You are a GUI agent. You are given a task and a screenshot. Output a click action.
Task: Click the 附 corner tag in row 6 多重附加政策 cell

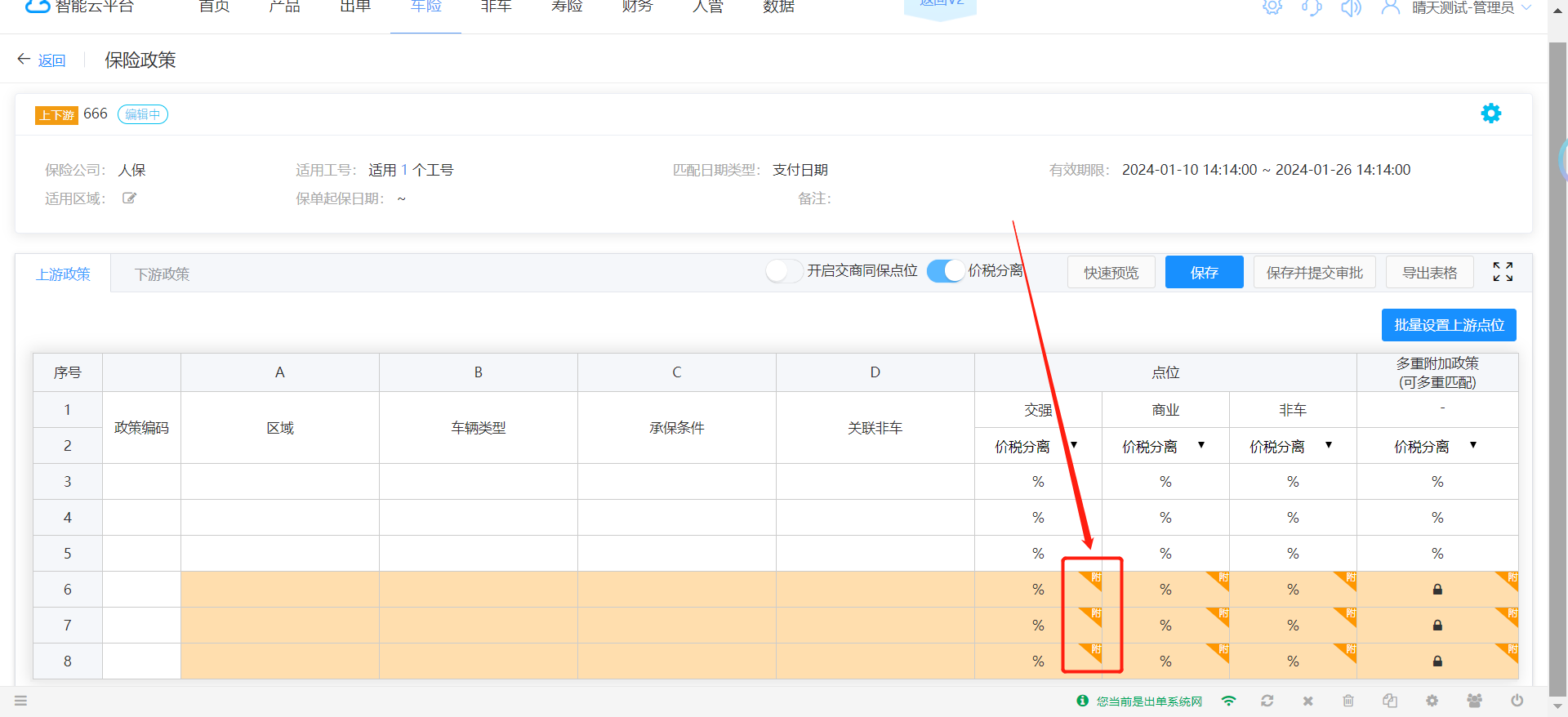click(1510, 579)
